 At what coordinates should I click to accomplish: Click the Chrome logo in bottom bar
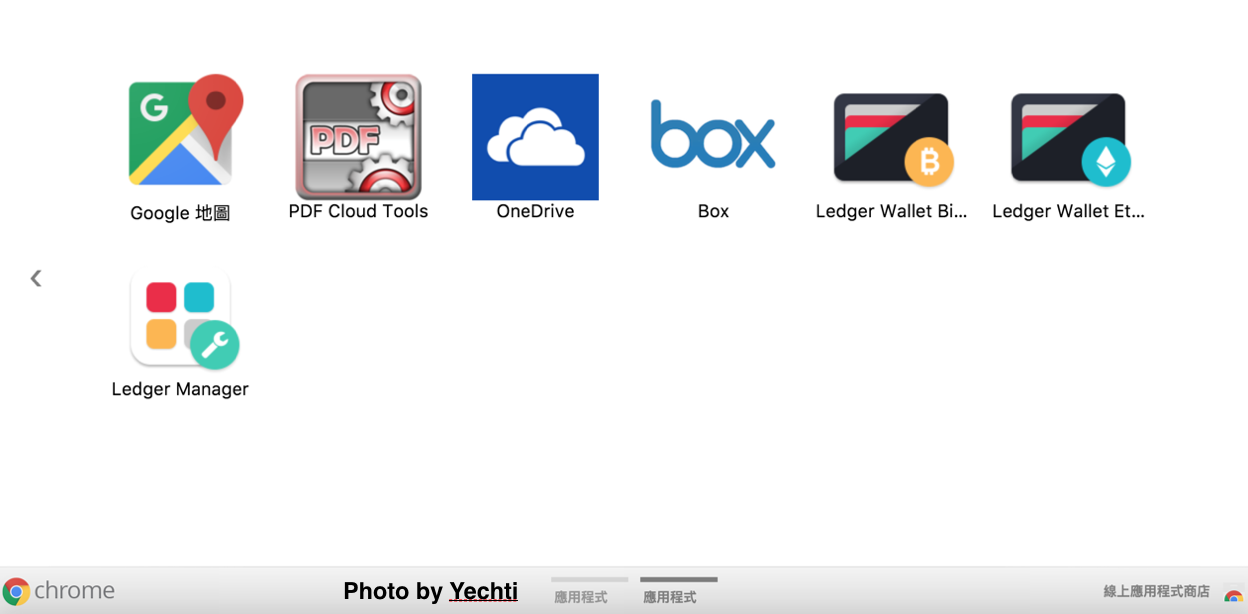(16, 591)
